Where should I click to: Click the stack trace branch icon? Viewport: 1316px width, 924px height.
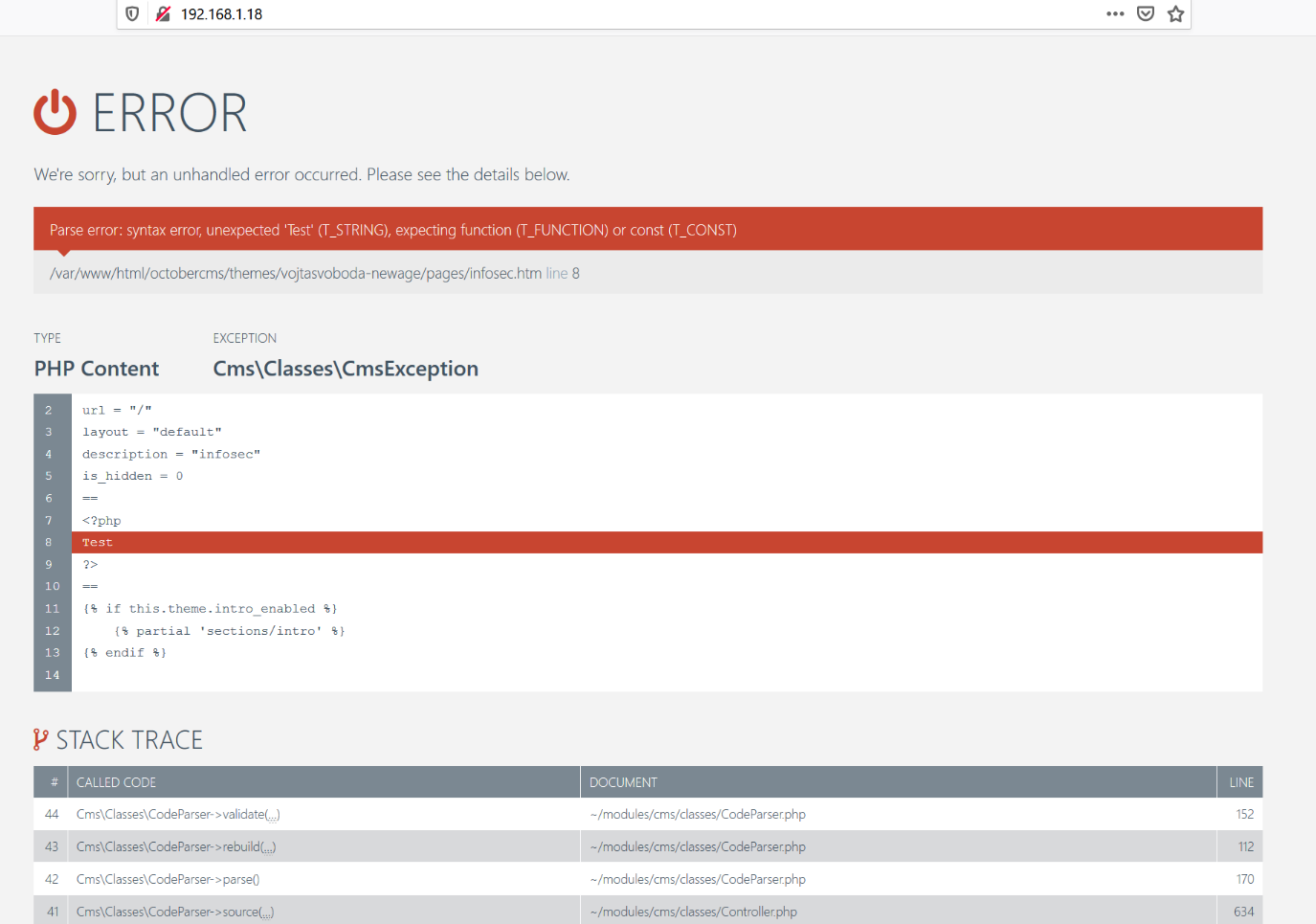40,739
